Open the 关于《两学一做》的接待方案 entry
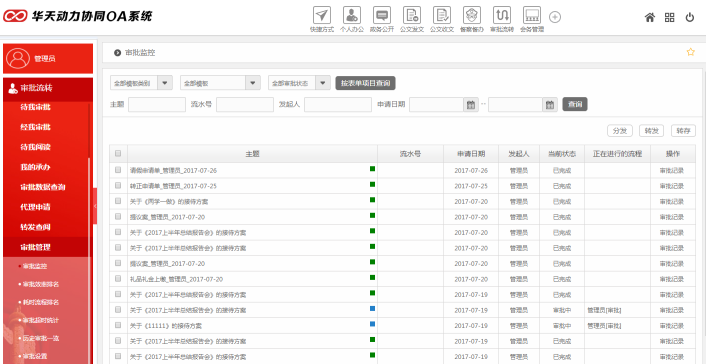706x364 pixels. (x=169, y=202)
